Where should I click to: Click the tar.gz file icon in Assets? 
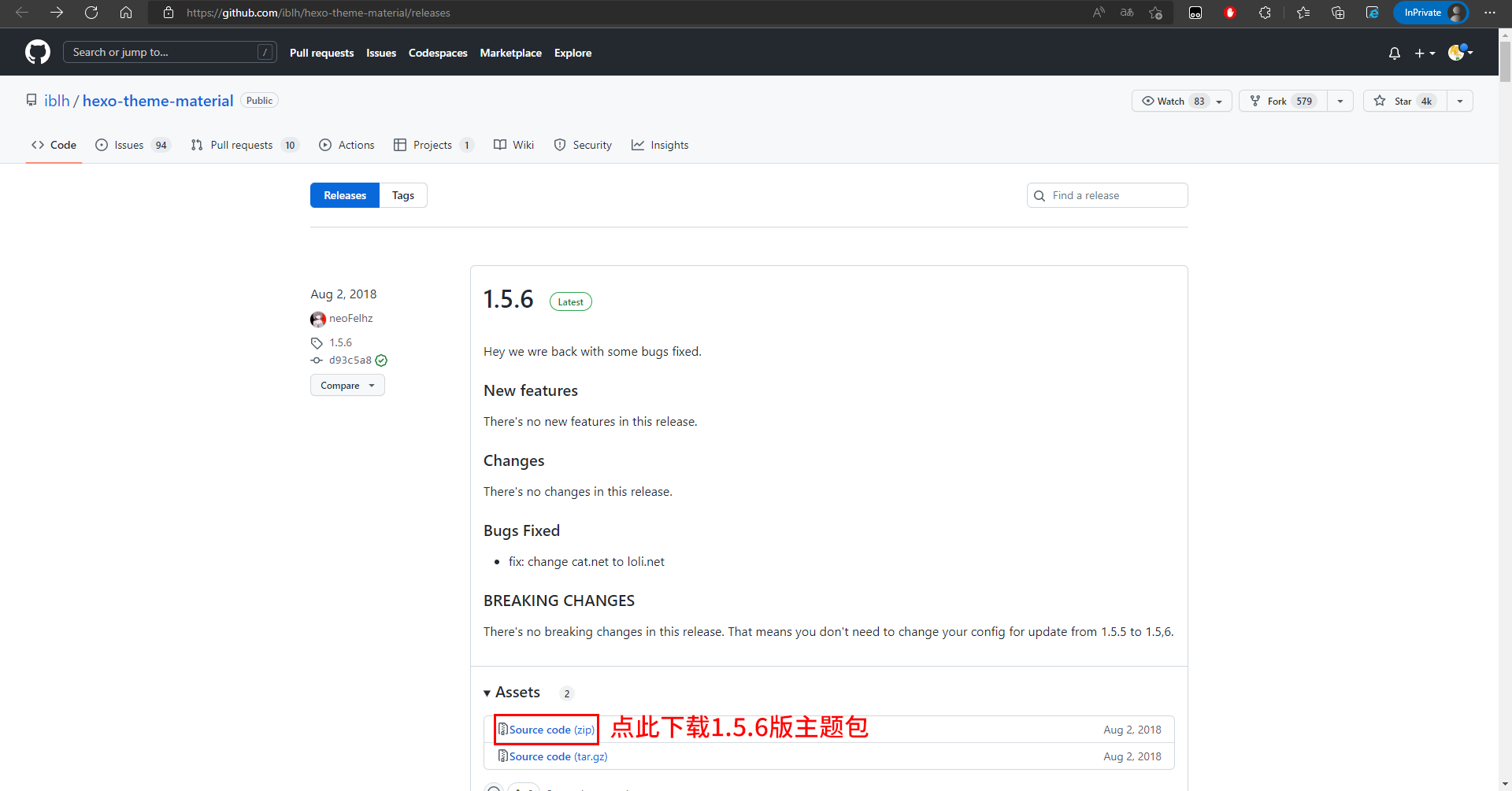point(502,756)
